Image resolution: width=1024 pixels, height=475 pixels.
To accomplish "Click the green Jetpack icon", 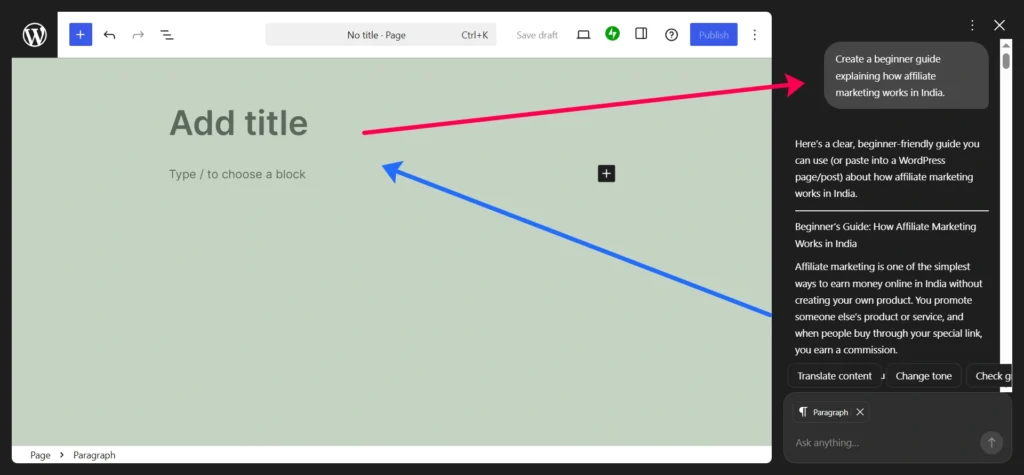I will coord(612,34).
